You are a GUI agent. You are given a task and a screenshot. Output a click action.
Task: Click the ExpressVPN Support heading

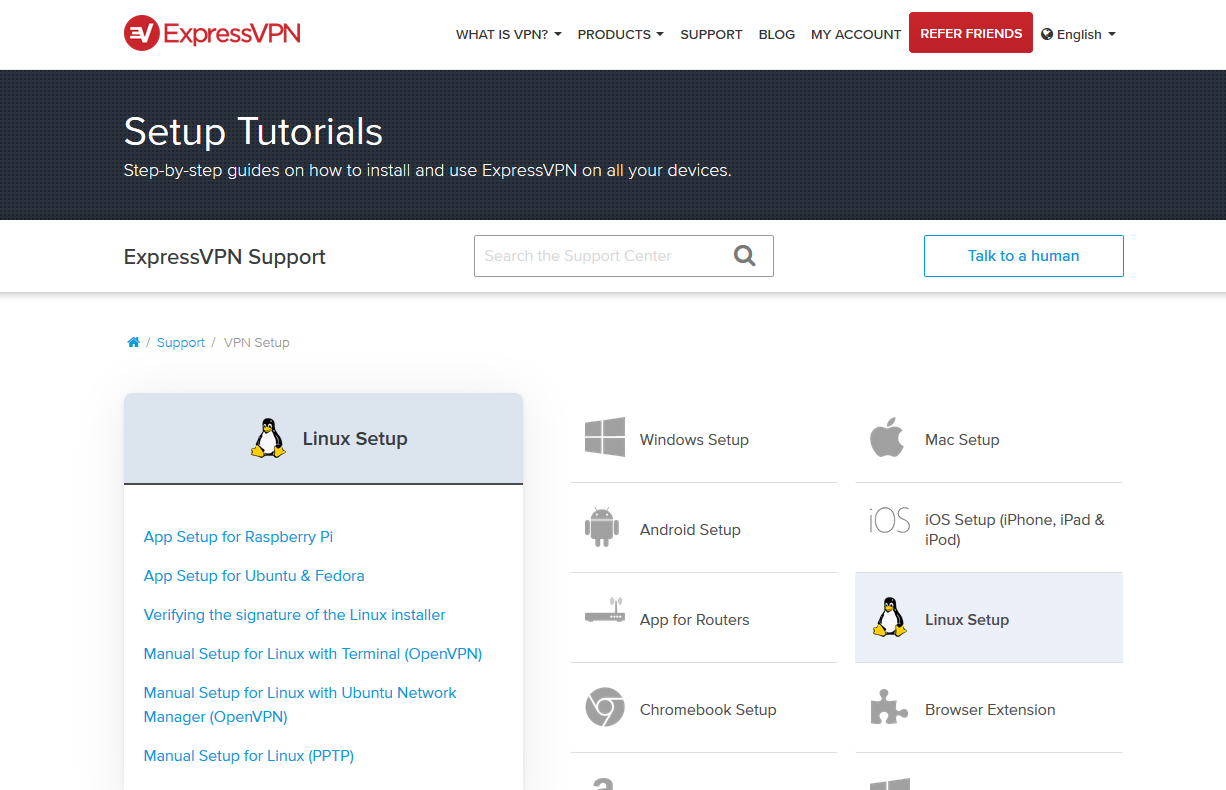click(x=225, y=257)
